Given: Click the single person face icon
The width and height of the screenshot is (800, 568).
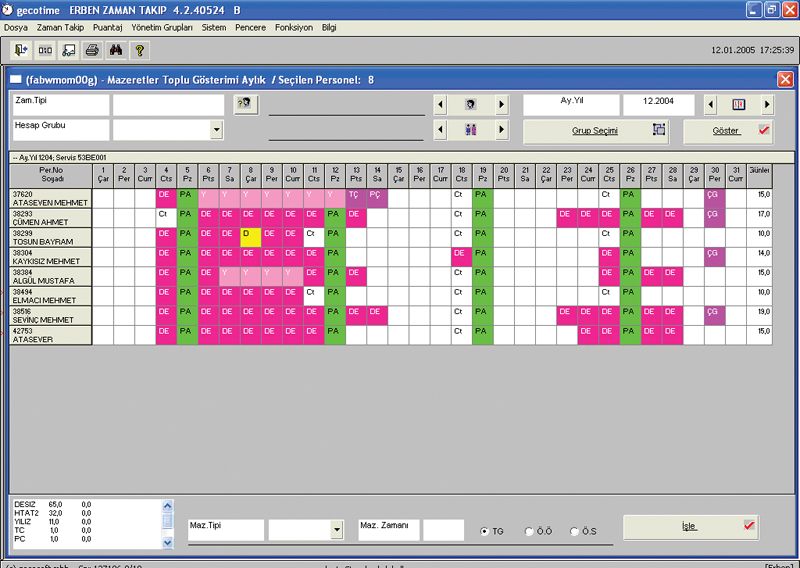Looking at the screenshot, I should coord(470,105).
